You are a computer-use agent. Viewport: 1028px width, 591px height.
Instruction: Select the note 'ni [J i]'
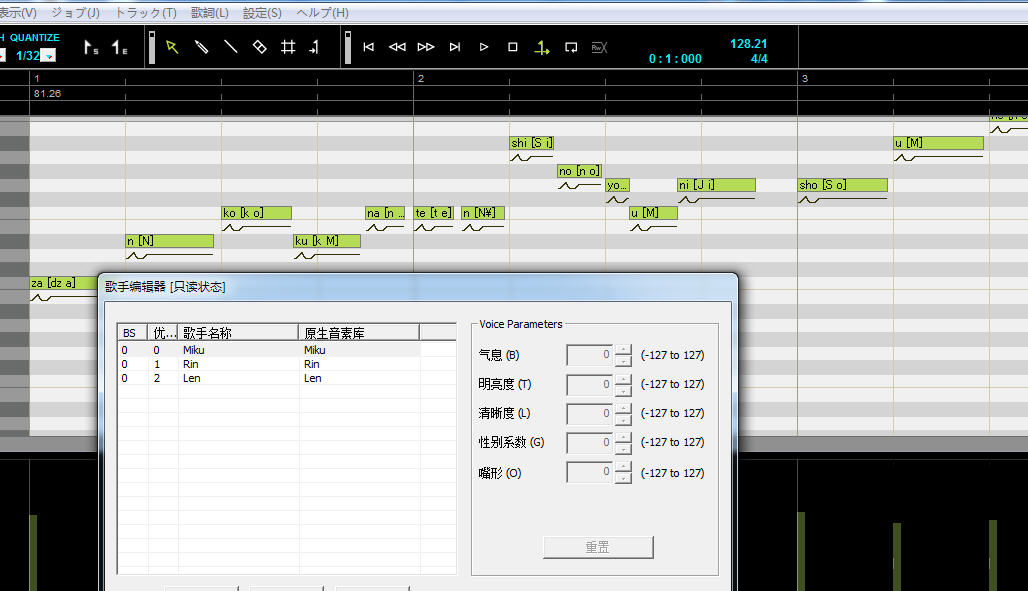(x=717, y=185)
